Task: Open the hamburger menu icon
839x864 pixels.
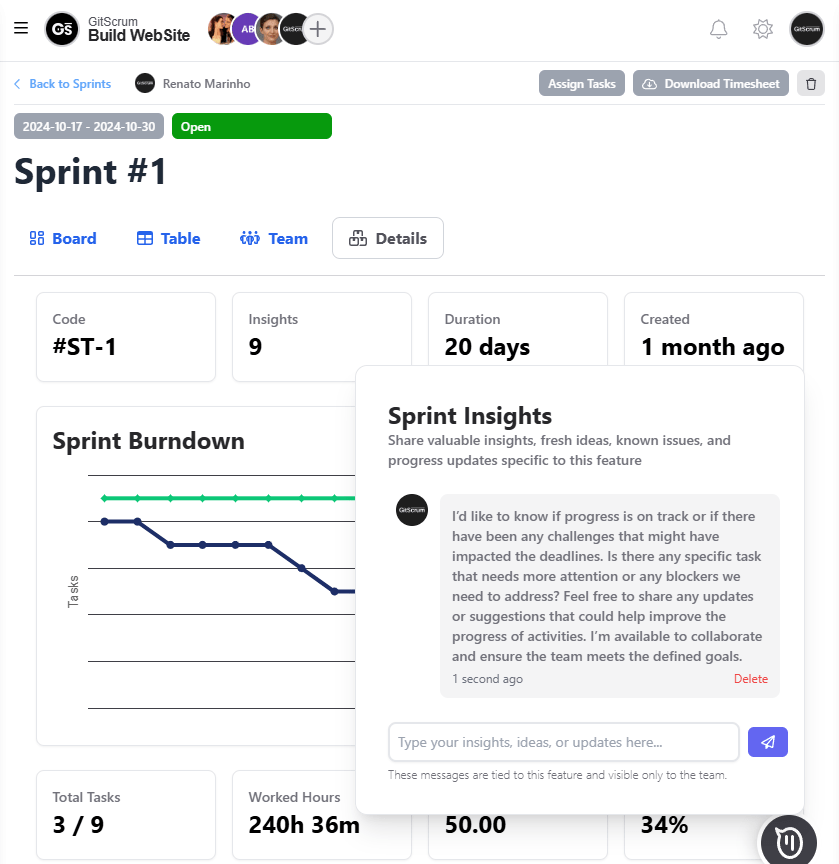Action: coord(21,28)
